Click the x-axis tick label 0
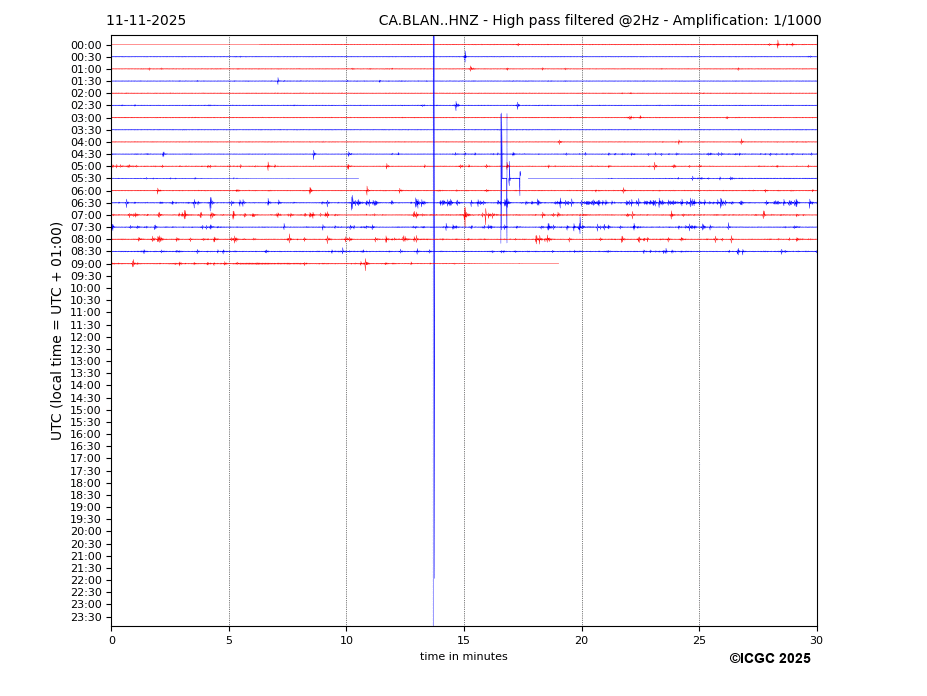 (x=112, y=640)
